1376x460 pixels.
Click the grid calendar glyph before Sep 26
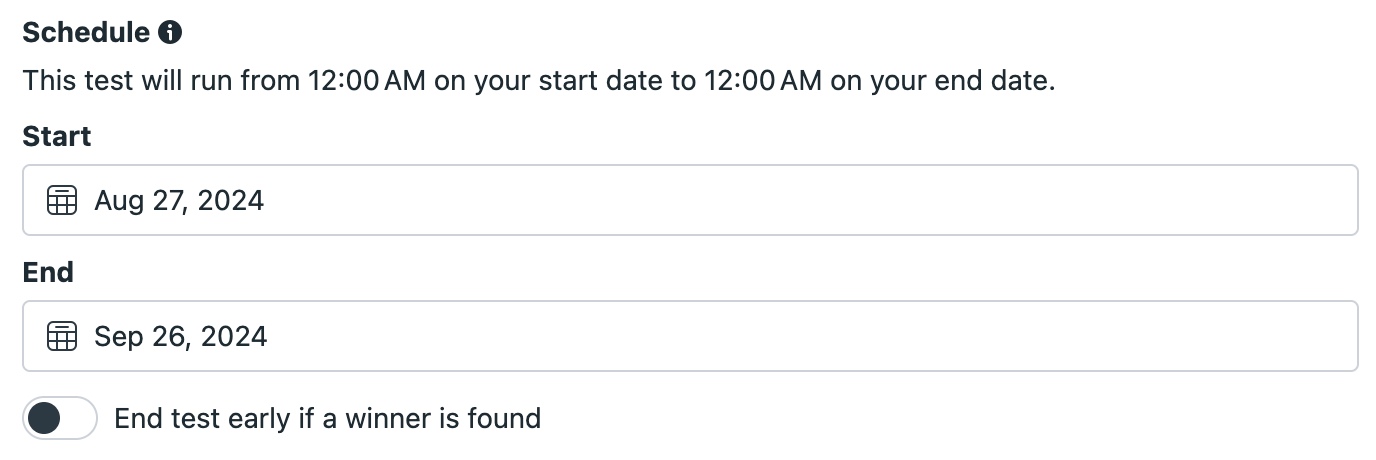coord(62,337)
